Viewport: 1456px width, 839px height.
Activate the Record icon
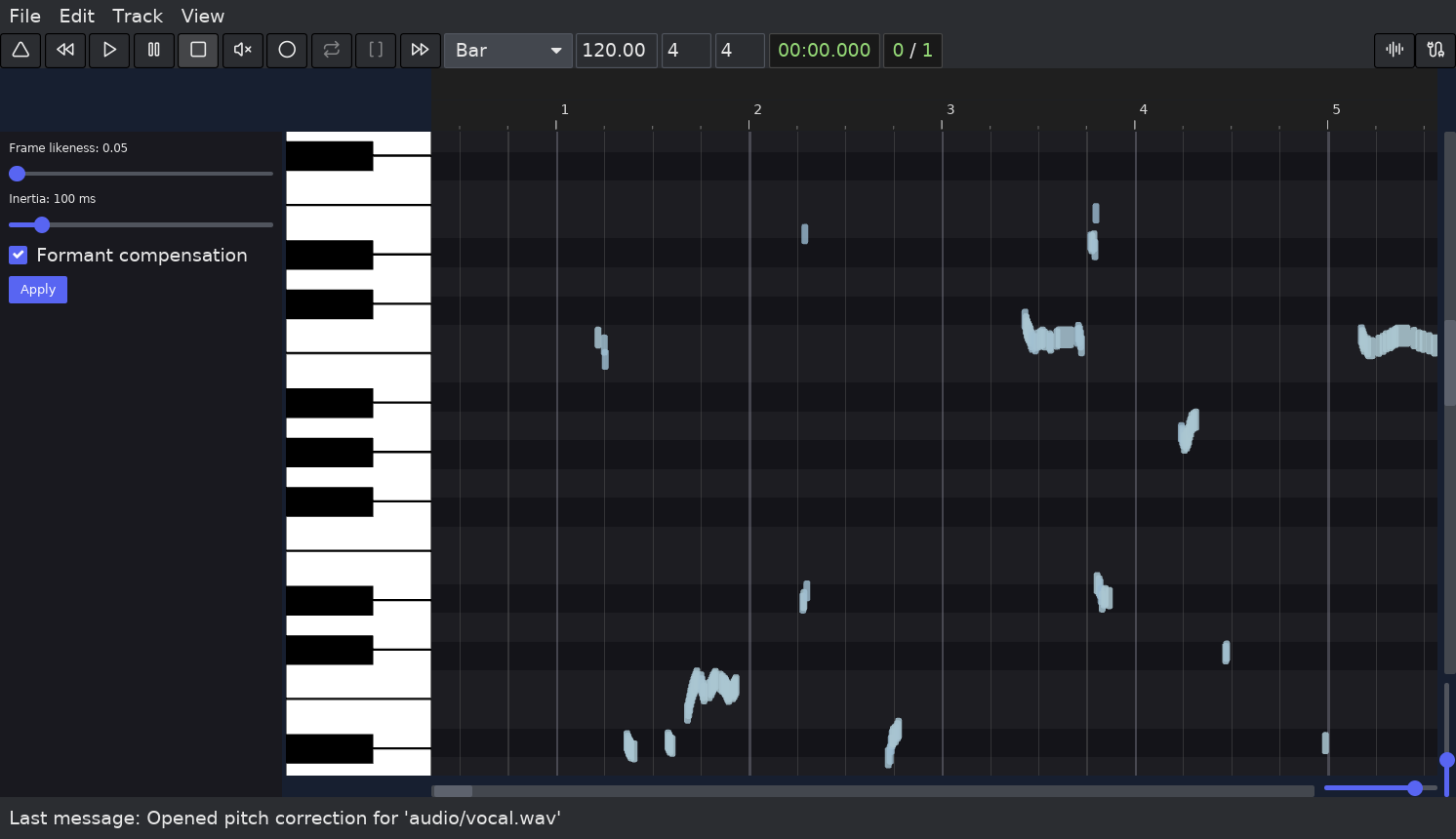pos(287,50)
